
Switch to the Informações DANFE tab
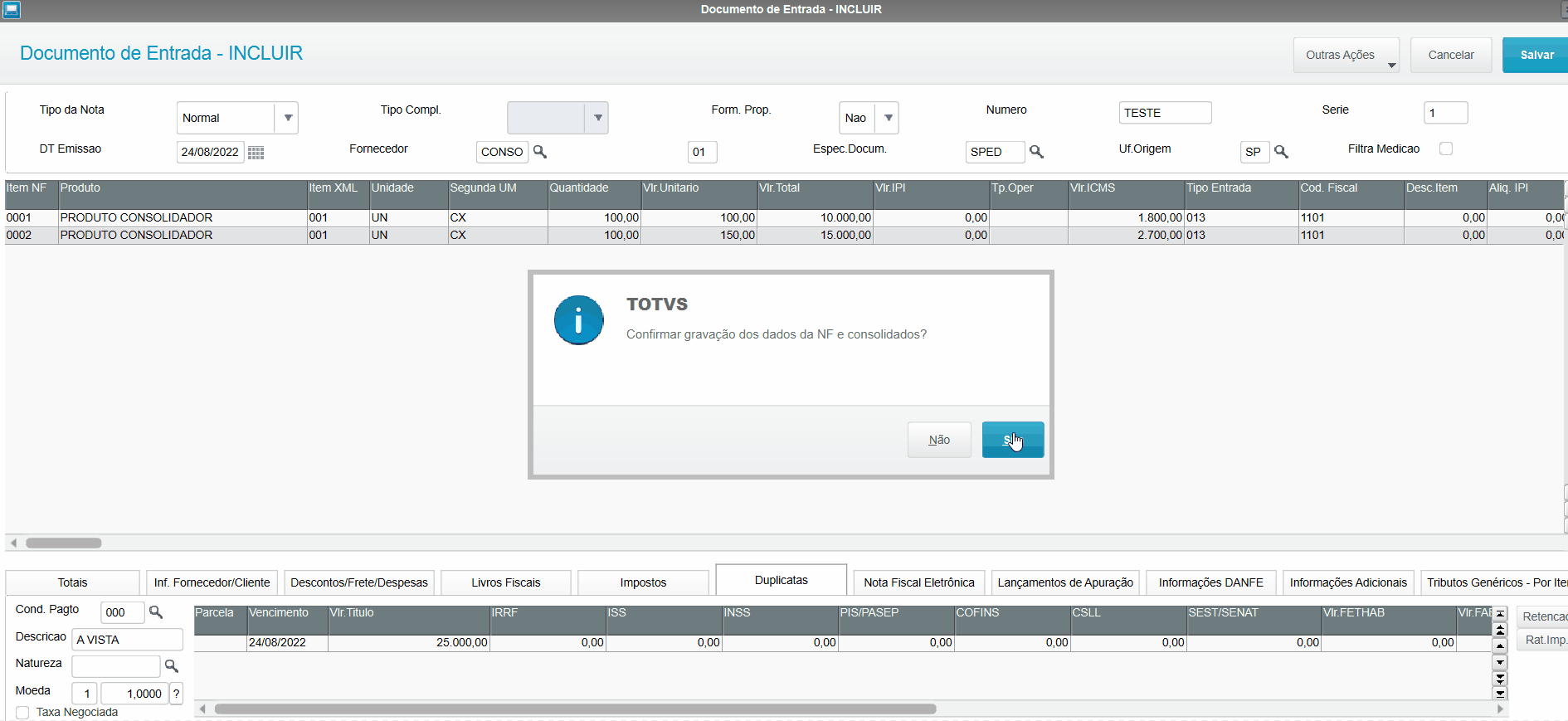1211,582
